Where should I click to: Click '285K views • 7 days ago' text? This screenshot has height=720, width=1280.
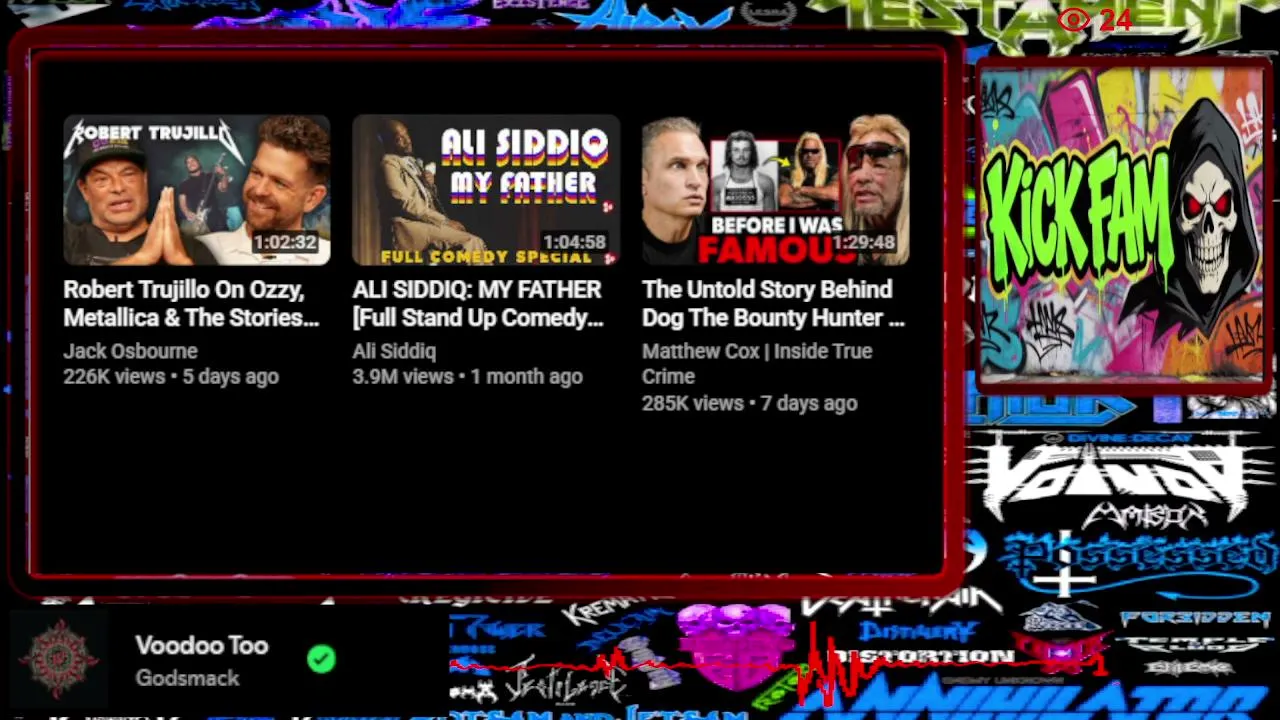click(x=750, y=403)
